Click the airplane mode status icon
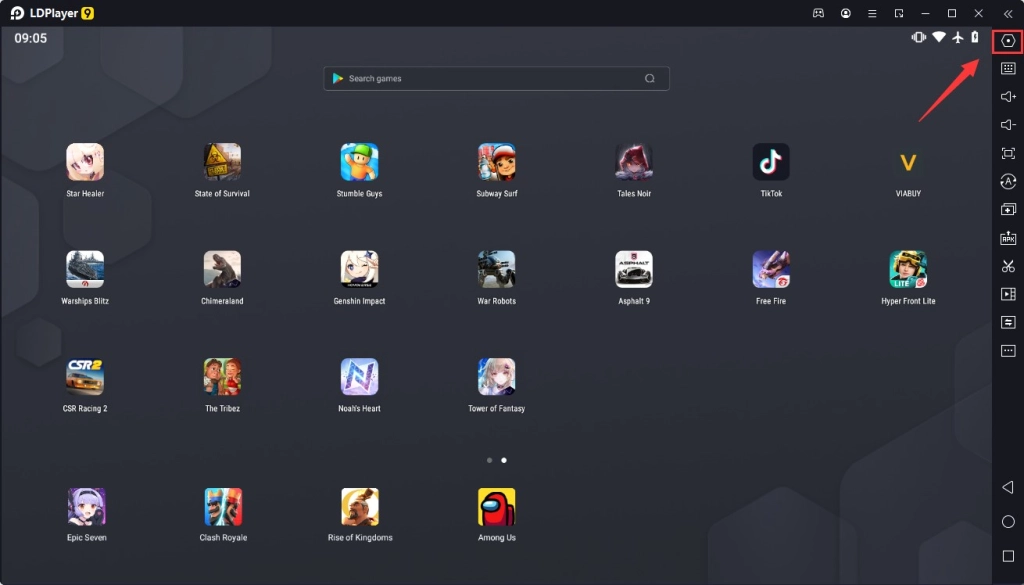The height and width of the screenshot is (585, 1024). 957,37
